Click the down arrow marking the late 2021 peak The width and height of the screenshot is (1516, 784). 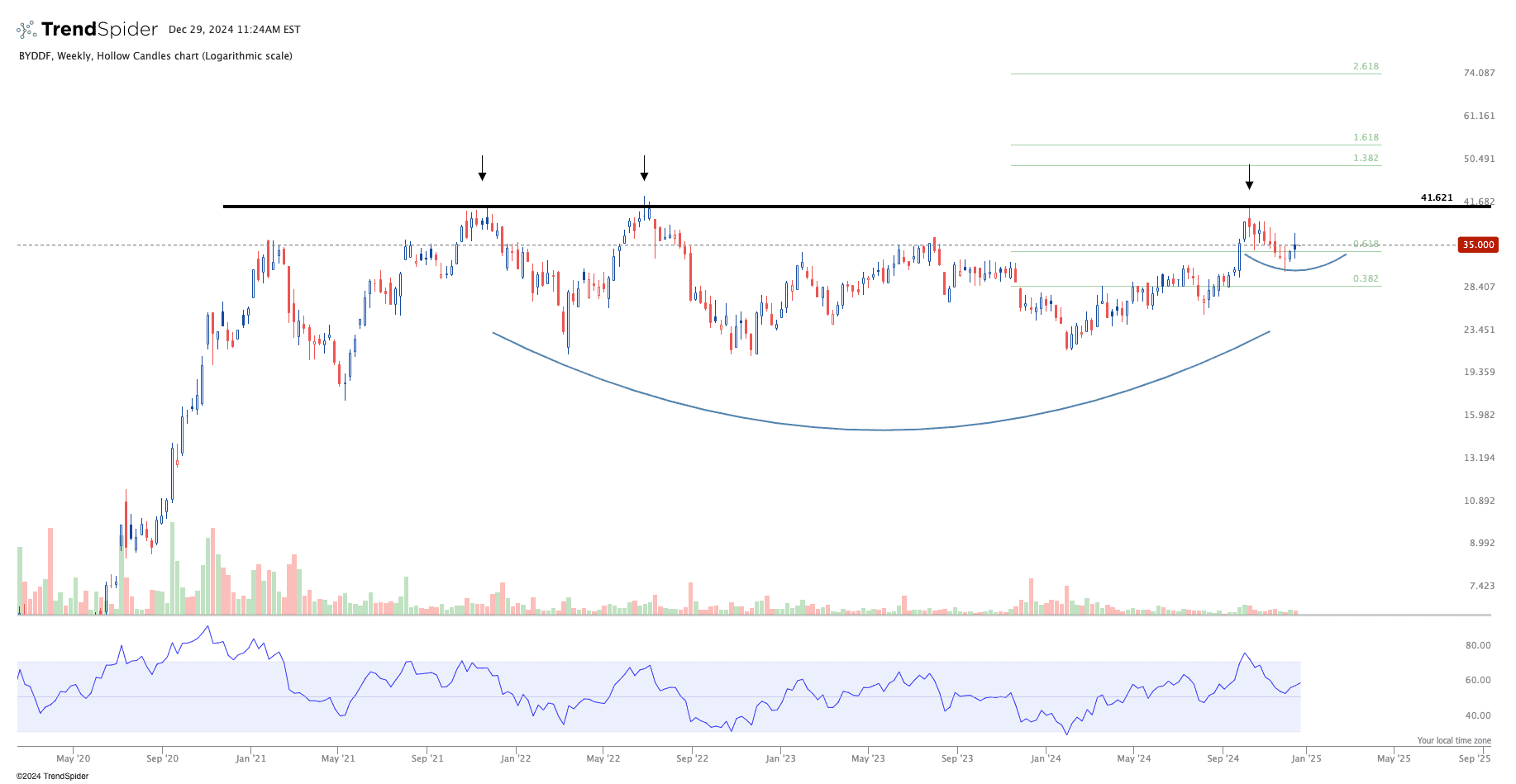pos(482,169)
